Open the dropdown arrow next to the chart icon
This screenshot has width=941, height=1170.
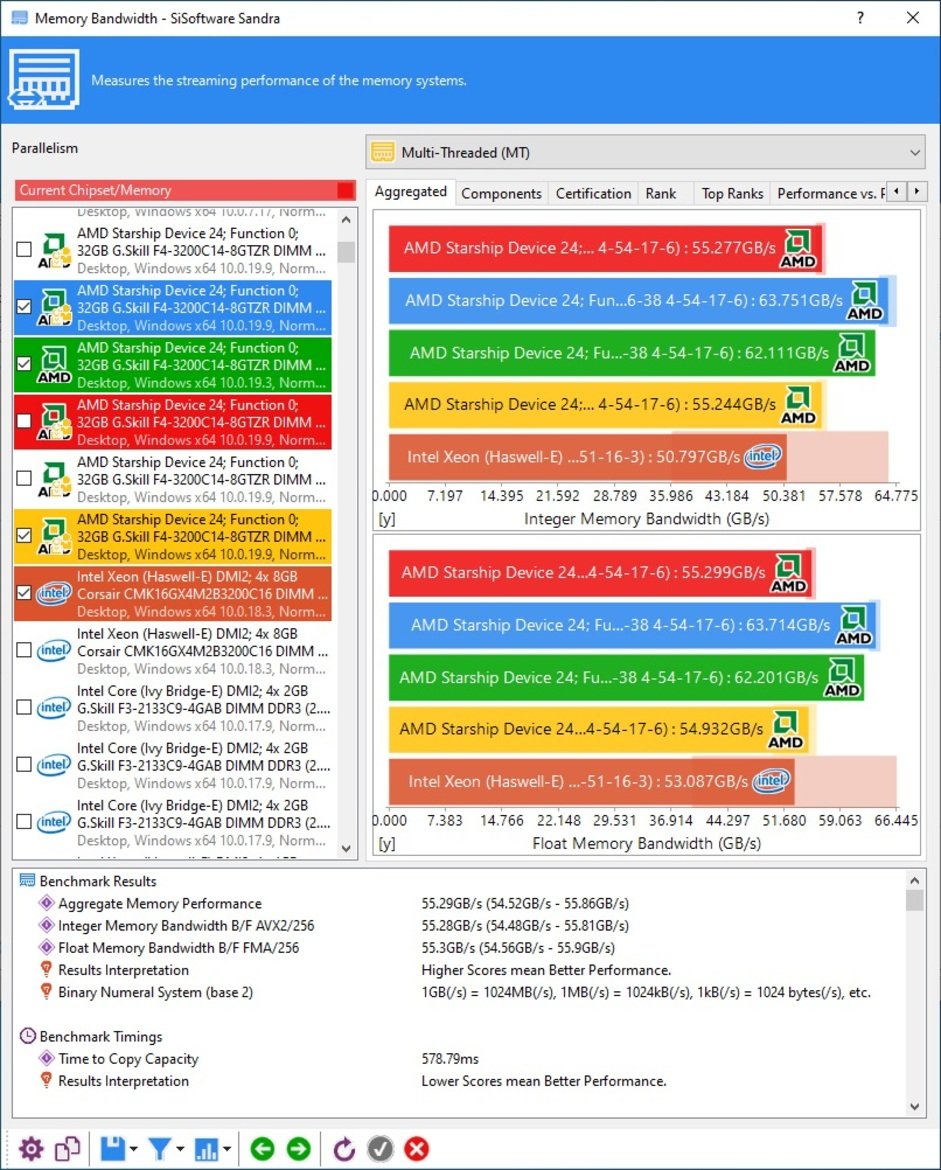tap(227, 1149)
